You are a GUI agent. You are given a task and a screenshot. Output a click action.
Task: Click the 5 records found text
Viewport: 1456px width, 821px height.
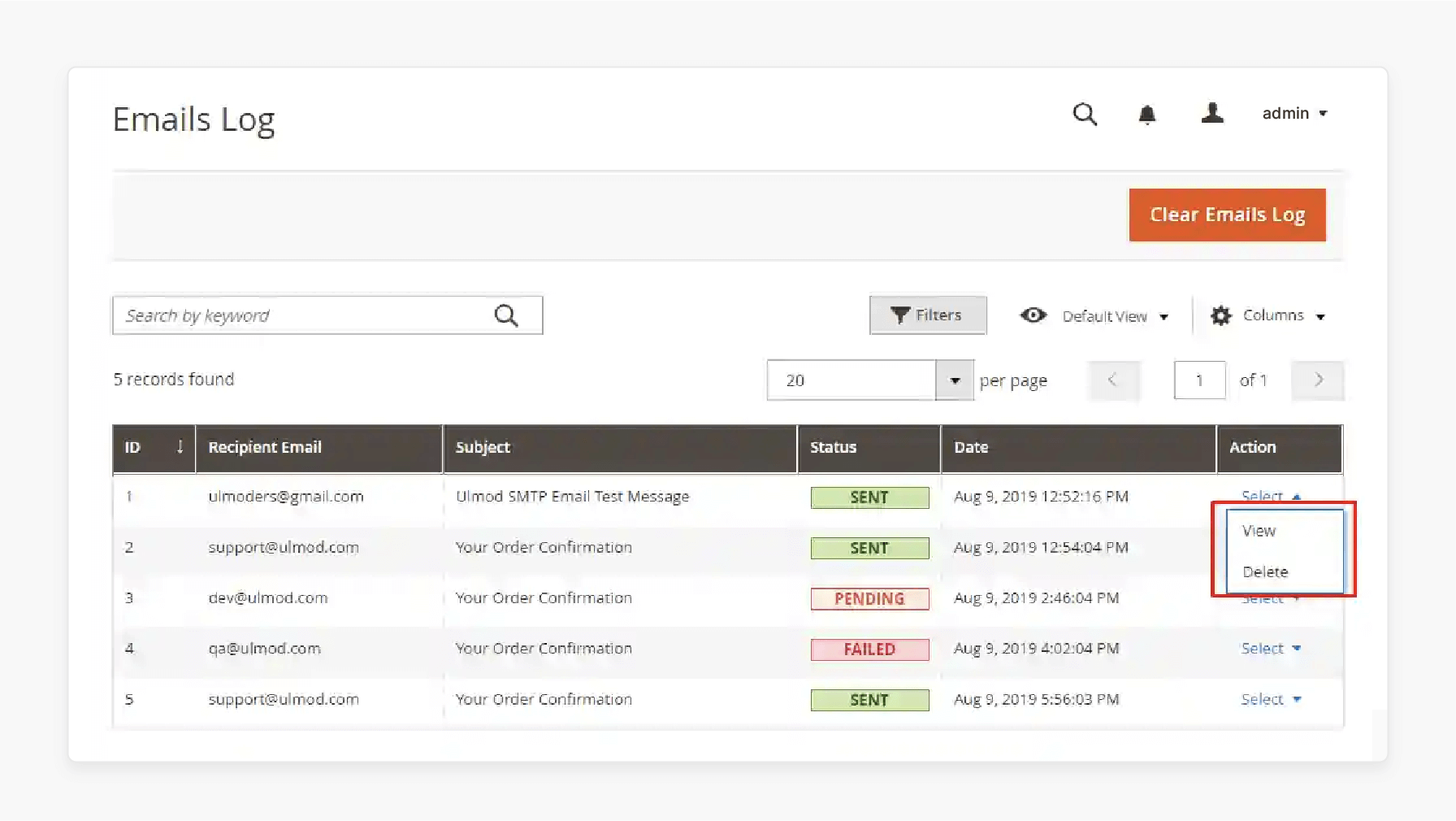point(174,380)
